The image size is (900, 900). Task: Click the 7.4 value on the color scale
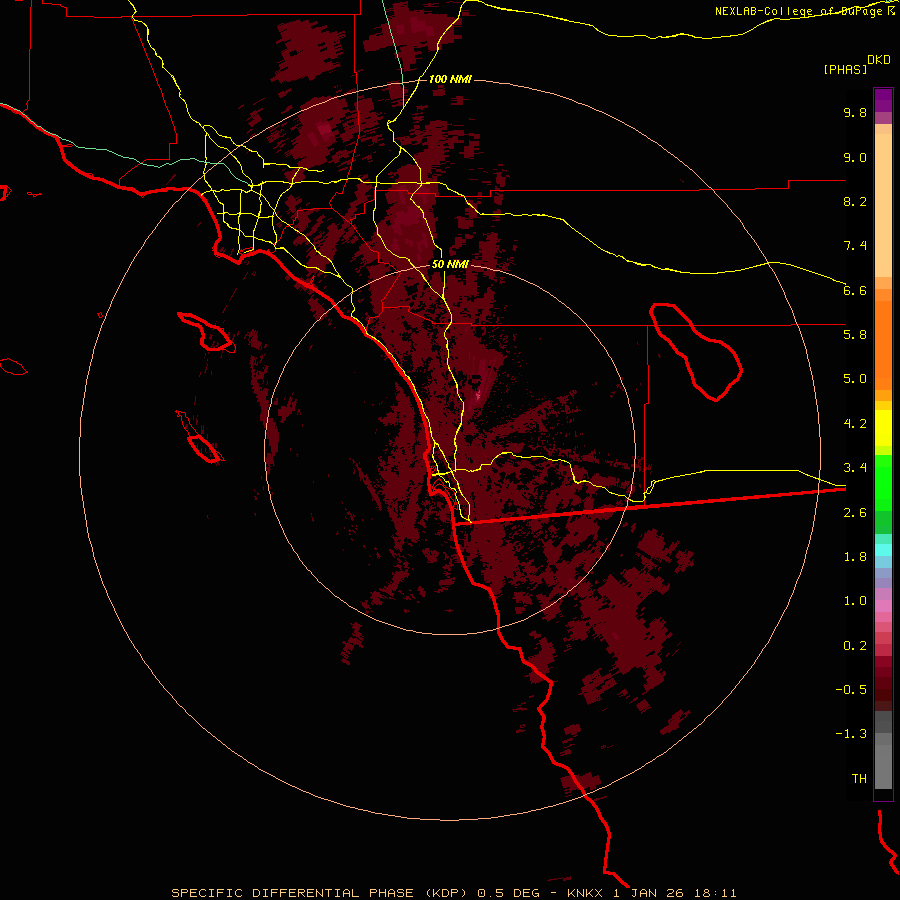855,246
